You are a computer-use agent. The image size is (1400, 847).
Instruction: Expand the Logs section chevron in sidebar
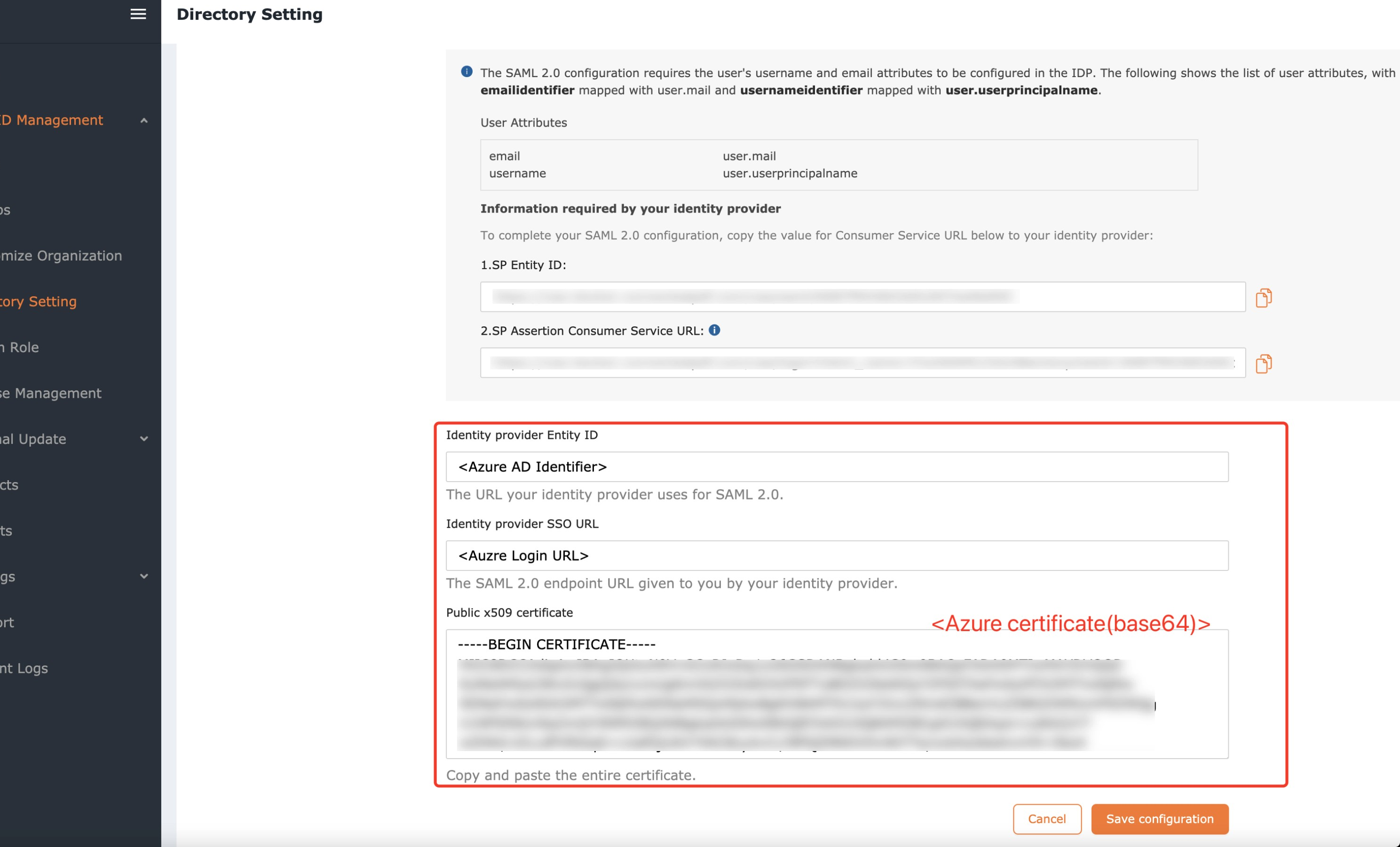143,576
